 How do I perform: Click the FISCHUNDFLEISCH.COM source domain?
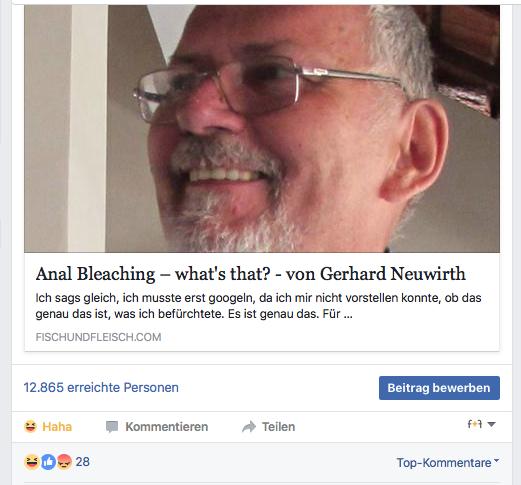point(98,337)
